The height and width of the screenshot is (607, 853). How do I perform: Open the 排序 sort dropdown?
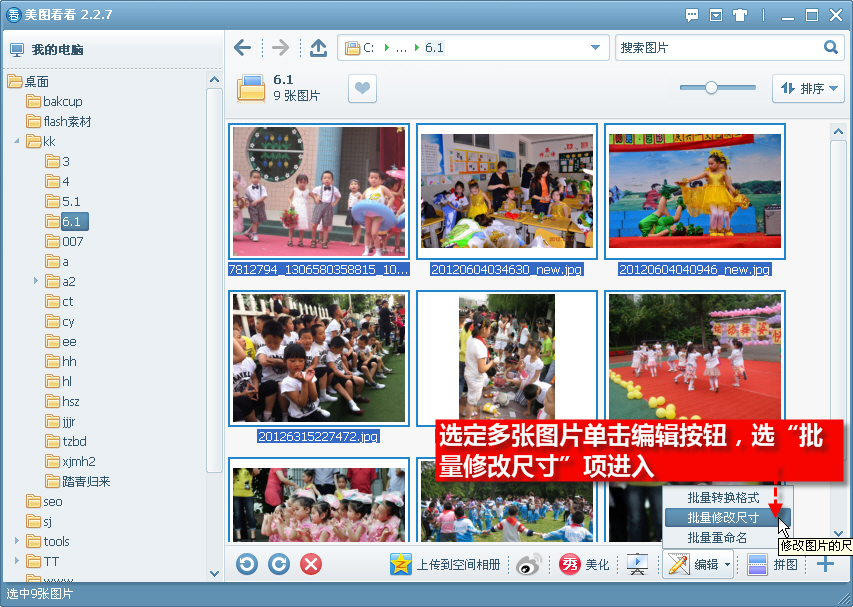[x=808, y=88]
